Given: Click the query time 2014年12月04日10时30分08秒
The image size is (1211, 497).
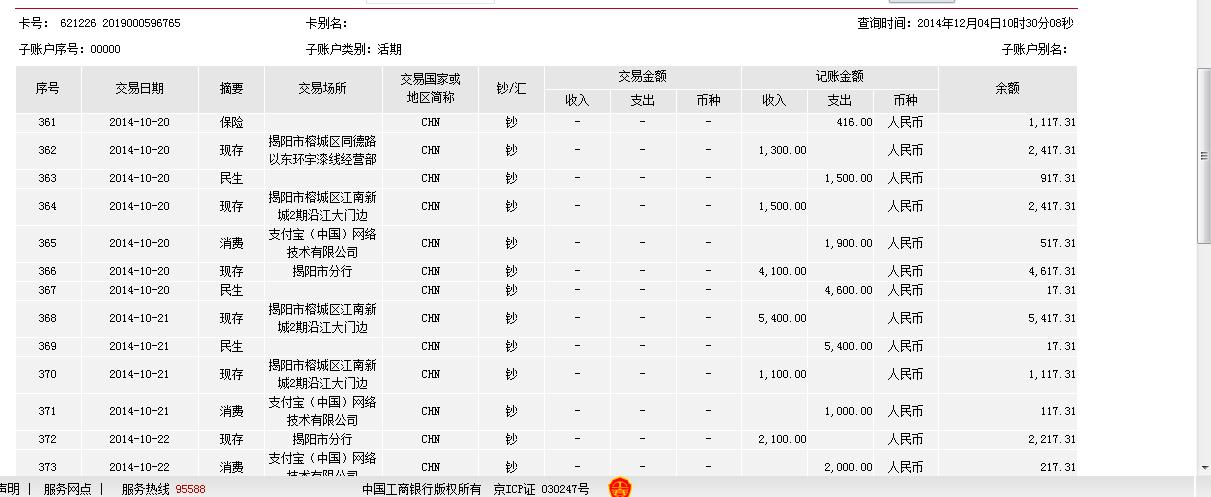Looking at the screenshot, I should click(995, 23).
